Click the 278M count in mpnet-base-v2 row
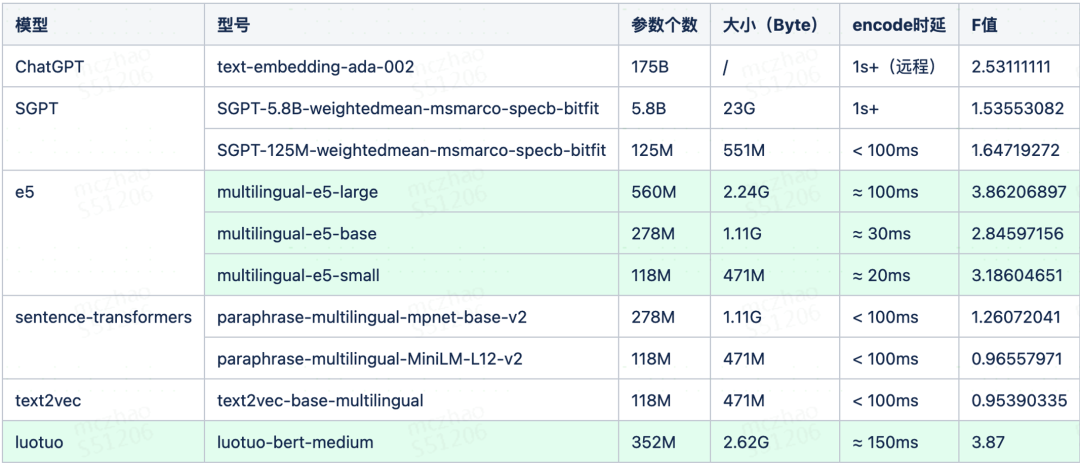Screen dimensions: 1080x466 tap(653, 317)
